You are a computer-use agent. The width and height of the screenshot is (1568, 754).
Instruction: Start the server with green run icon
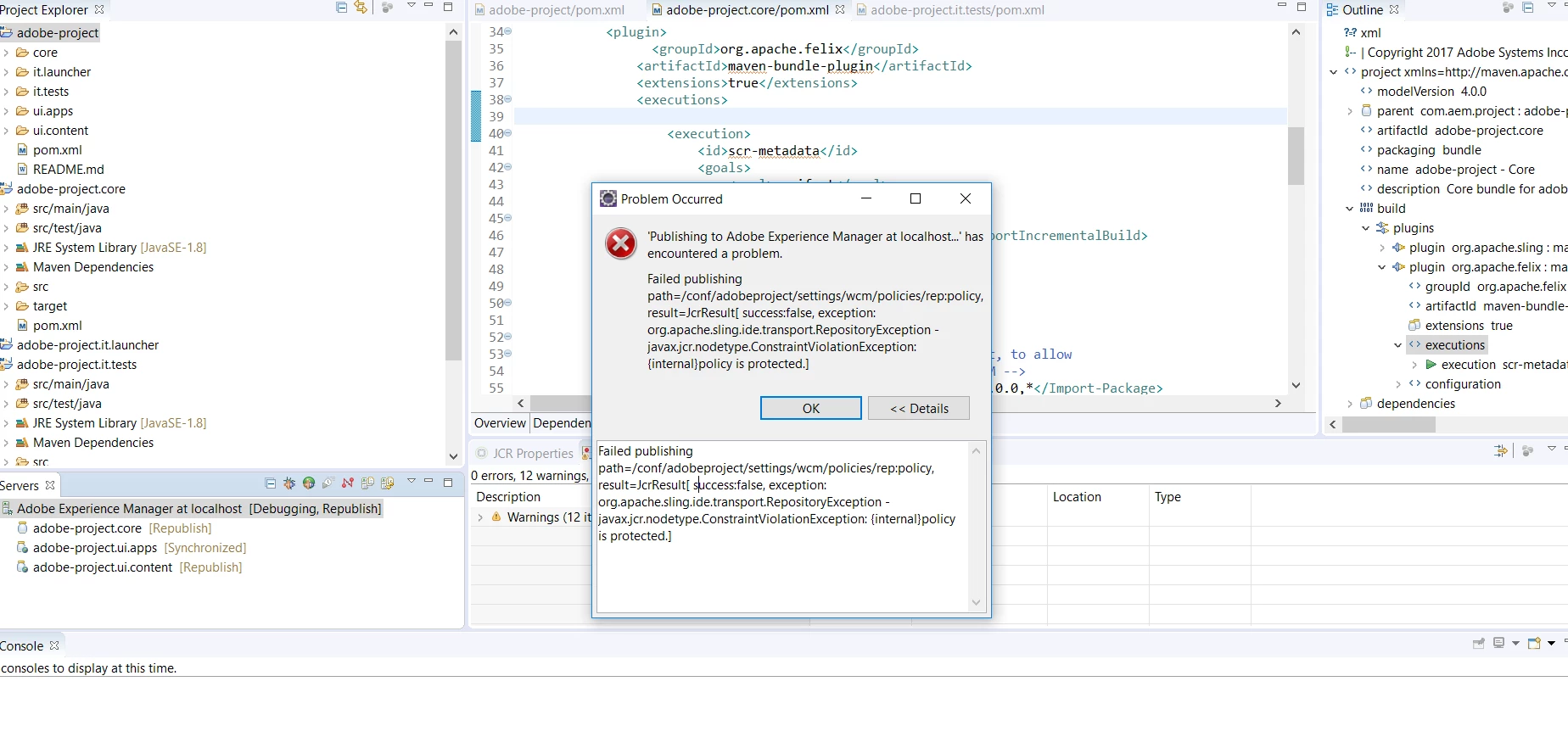[309, 483]
